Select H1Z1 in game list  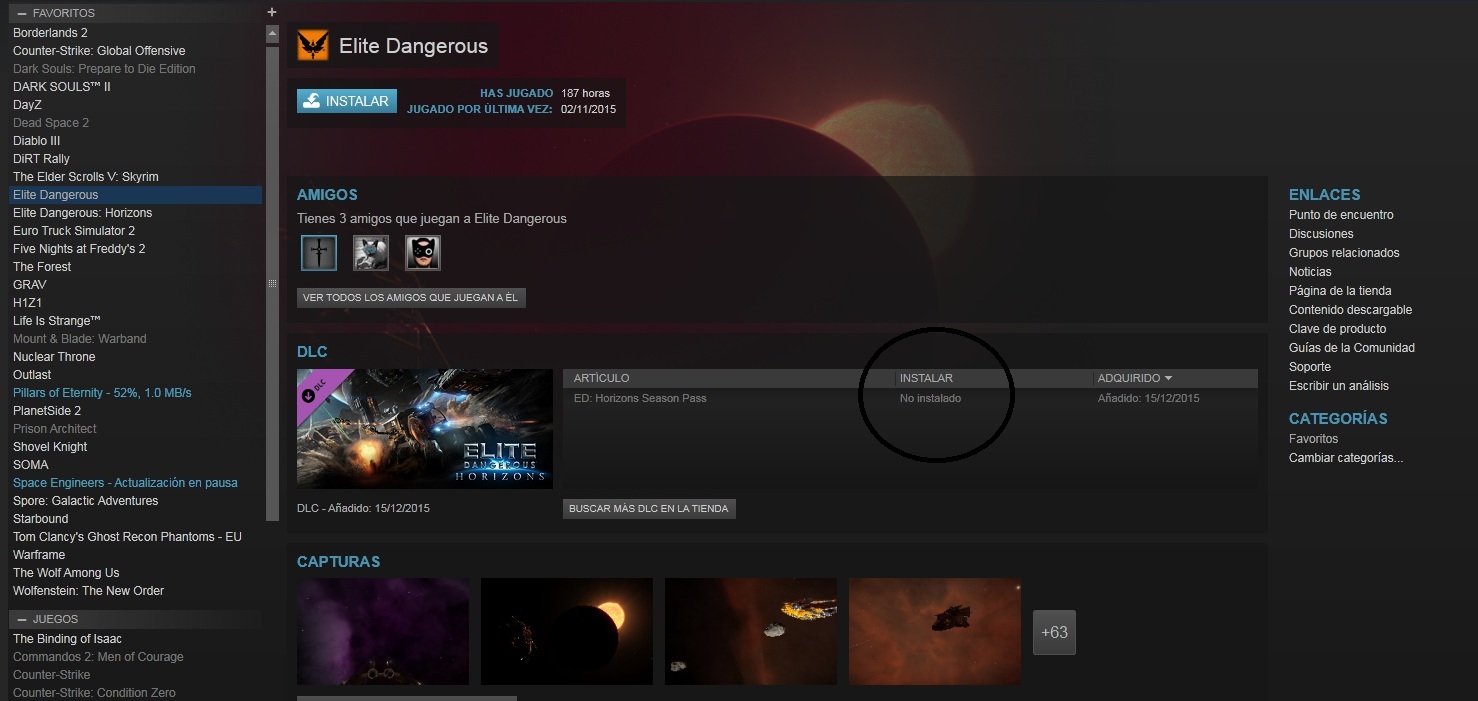[27, 303]
